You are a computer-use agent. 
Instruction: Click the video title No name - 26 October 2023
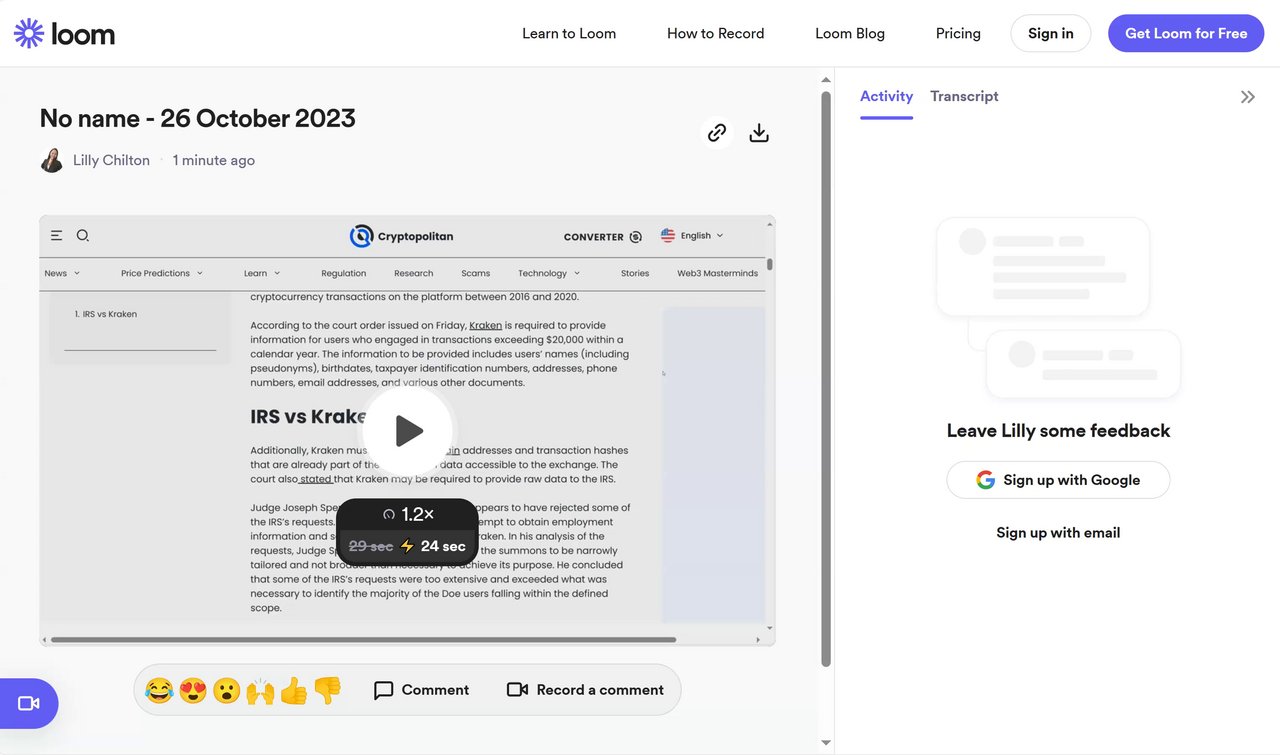(198, 118)
